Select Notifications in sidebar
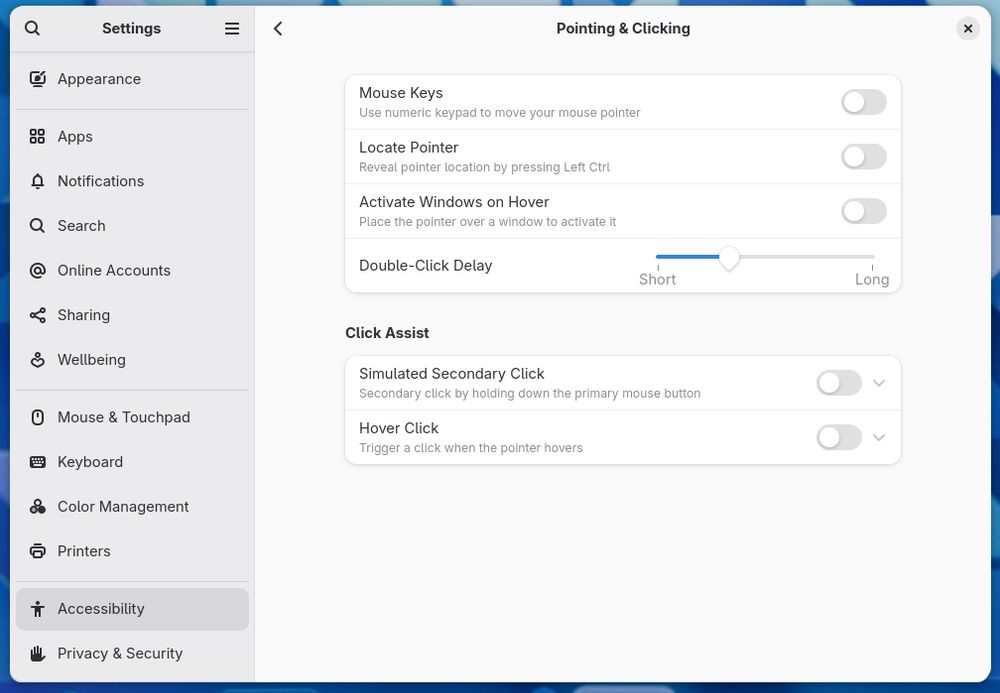 (x=132, y=181)
